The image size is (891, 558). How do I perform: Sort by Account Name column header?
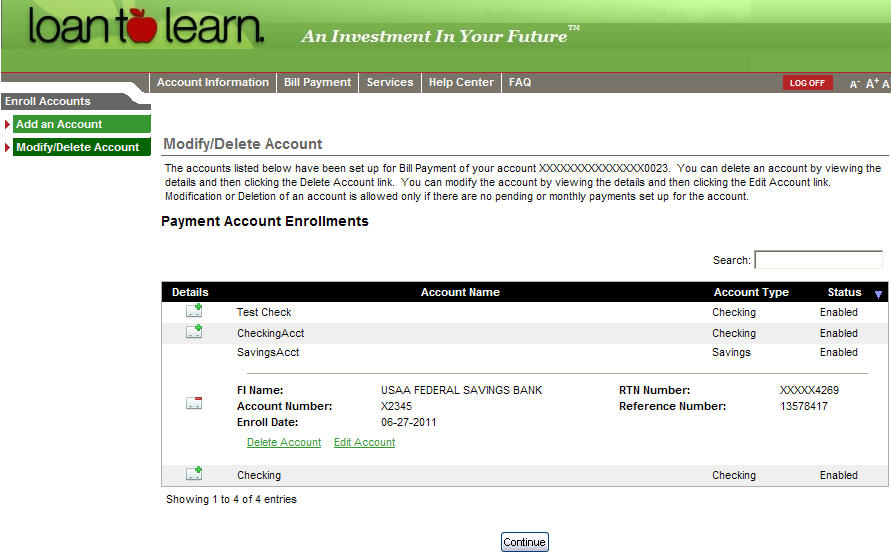(460, 292)
